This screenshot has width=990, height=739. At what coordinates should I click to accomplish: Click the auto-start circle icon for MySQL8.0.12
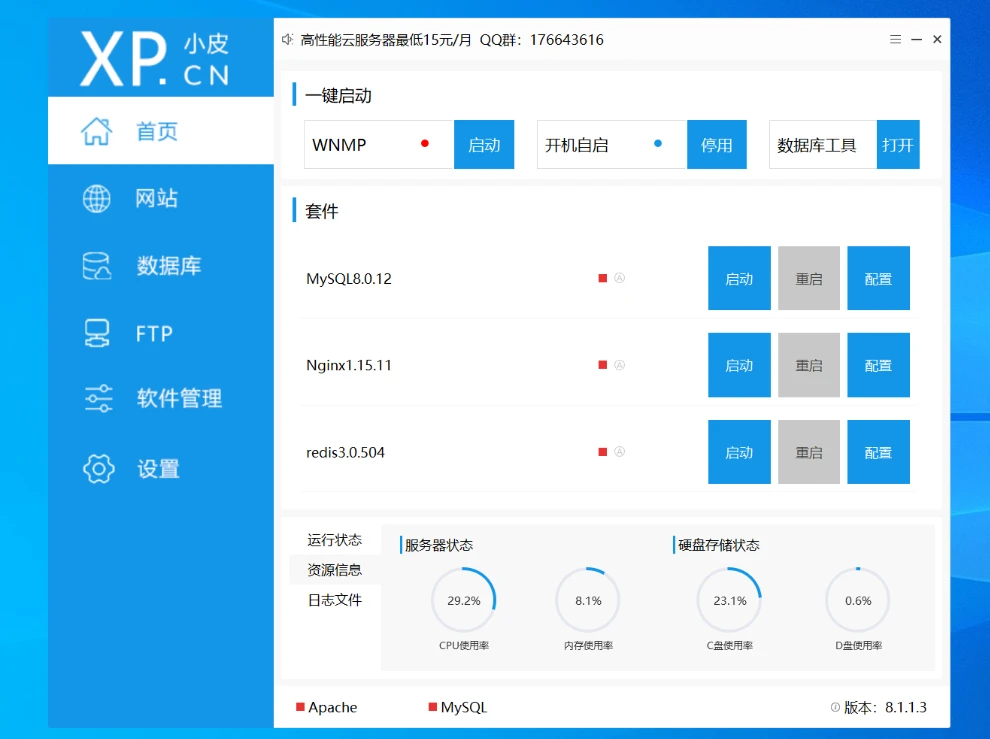[619, 278]
